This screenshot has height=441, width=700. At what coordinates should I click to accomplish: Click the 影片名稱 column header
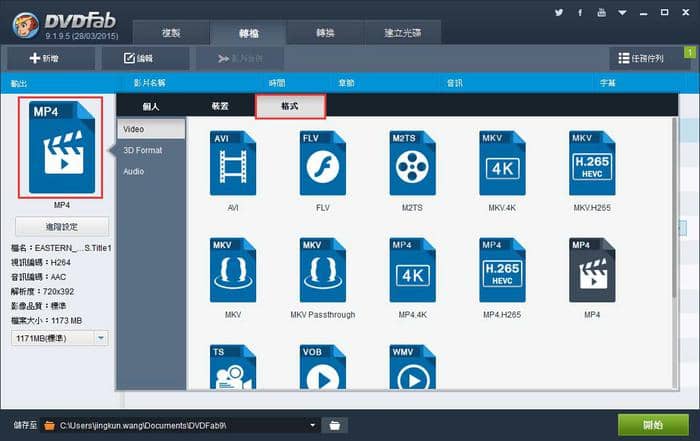point(150,83)
